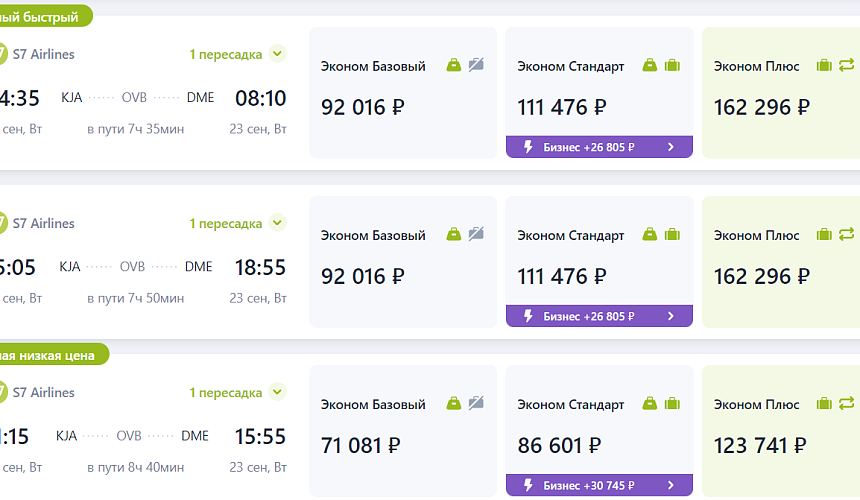Click suitcase icon in 123 741 ₽ Эконом Плюс
The image size is (860, 500).
click(x=824, y=404)
